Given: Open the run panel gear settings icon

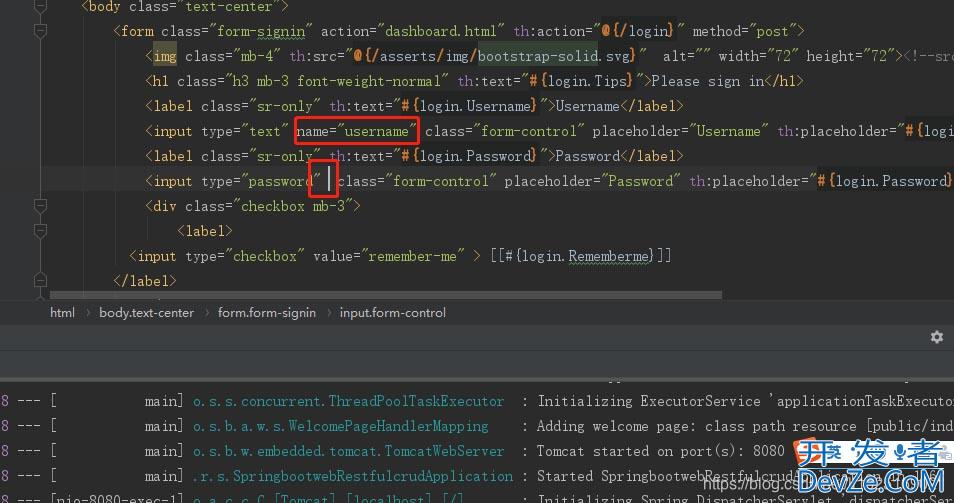Looking at the screenshot, I should [x=936, y=336].
